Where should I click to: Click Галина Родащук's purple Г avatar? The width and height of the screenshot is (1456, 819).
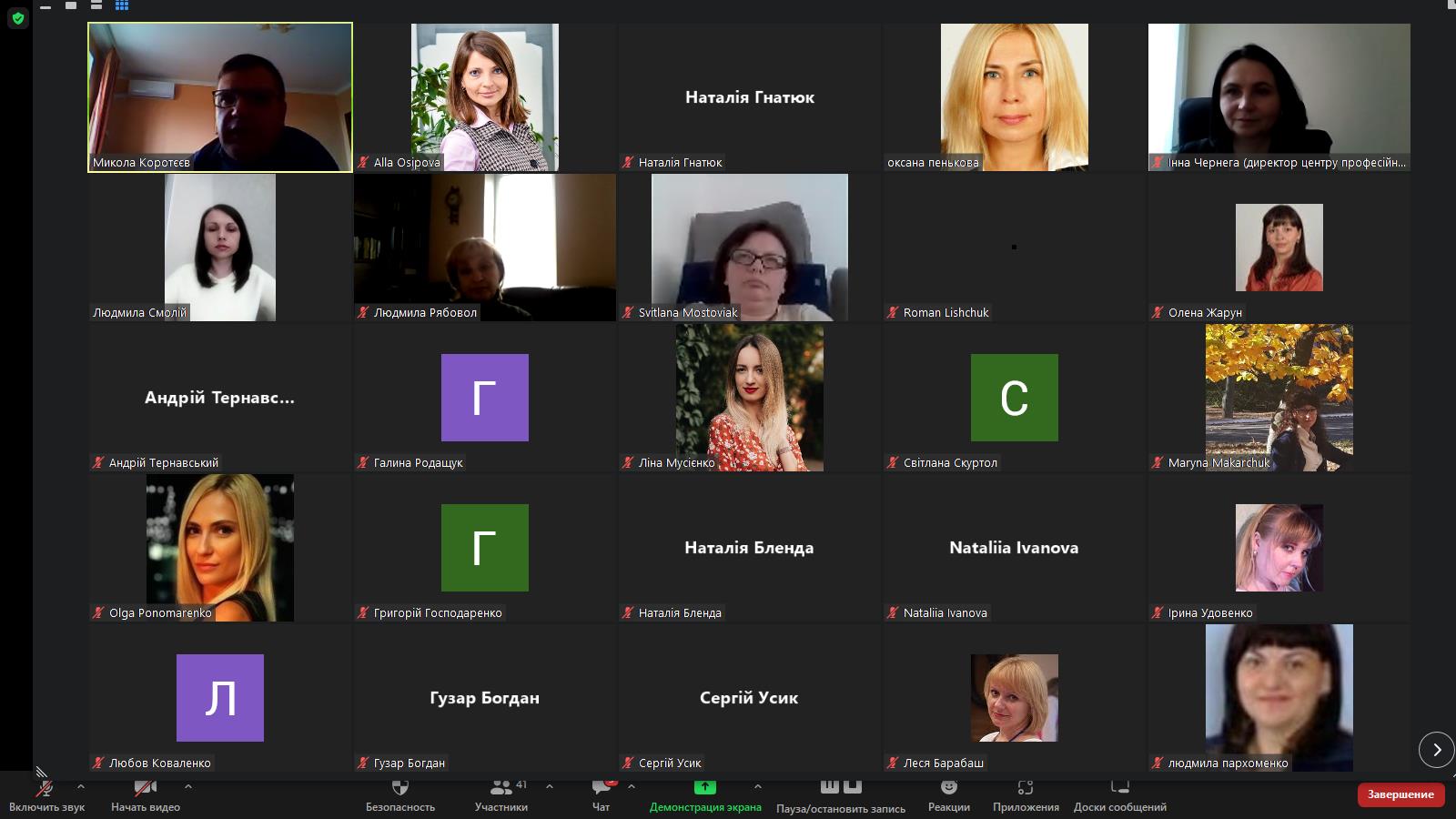tap(485, 398)
